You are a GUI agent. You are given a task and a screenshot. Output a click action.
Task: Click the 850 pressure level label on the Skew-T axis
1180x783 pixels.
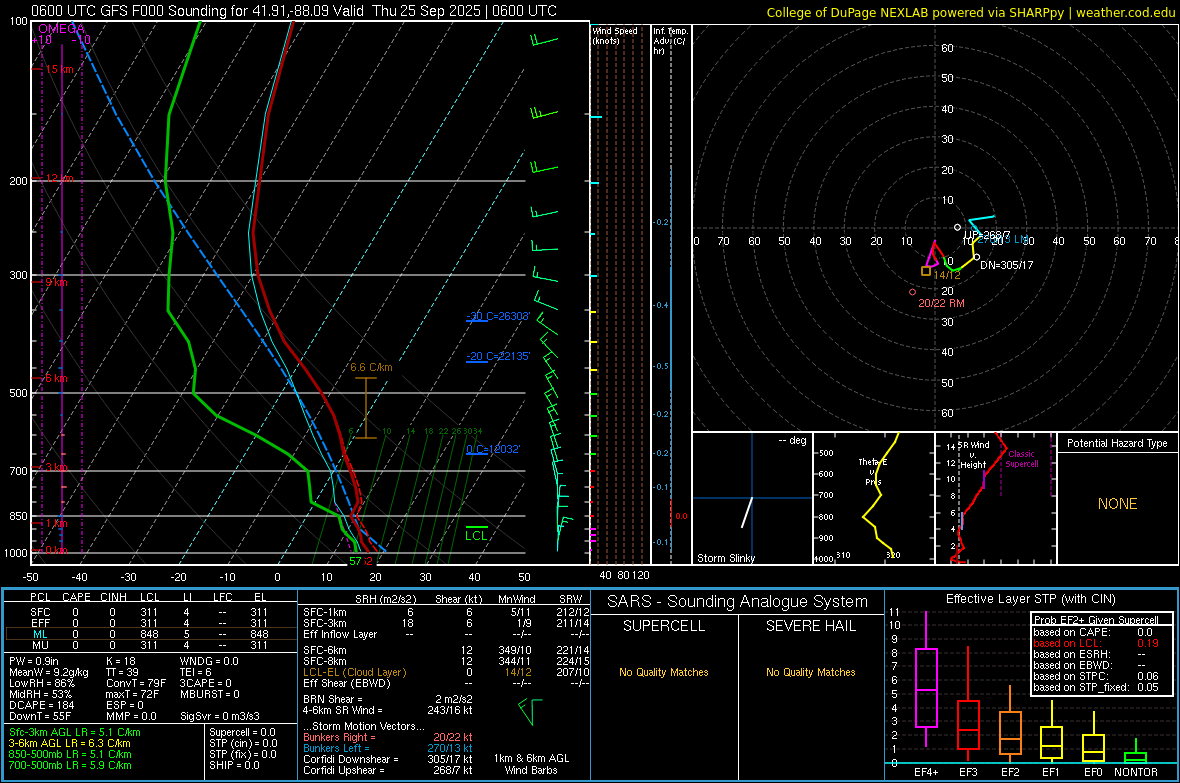(18, 516)
